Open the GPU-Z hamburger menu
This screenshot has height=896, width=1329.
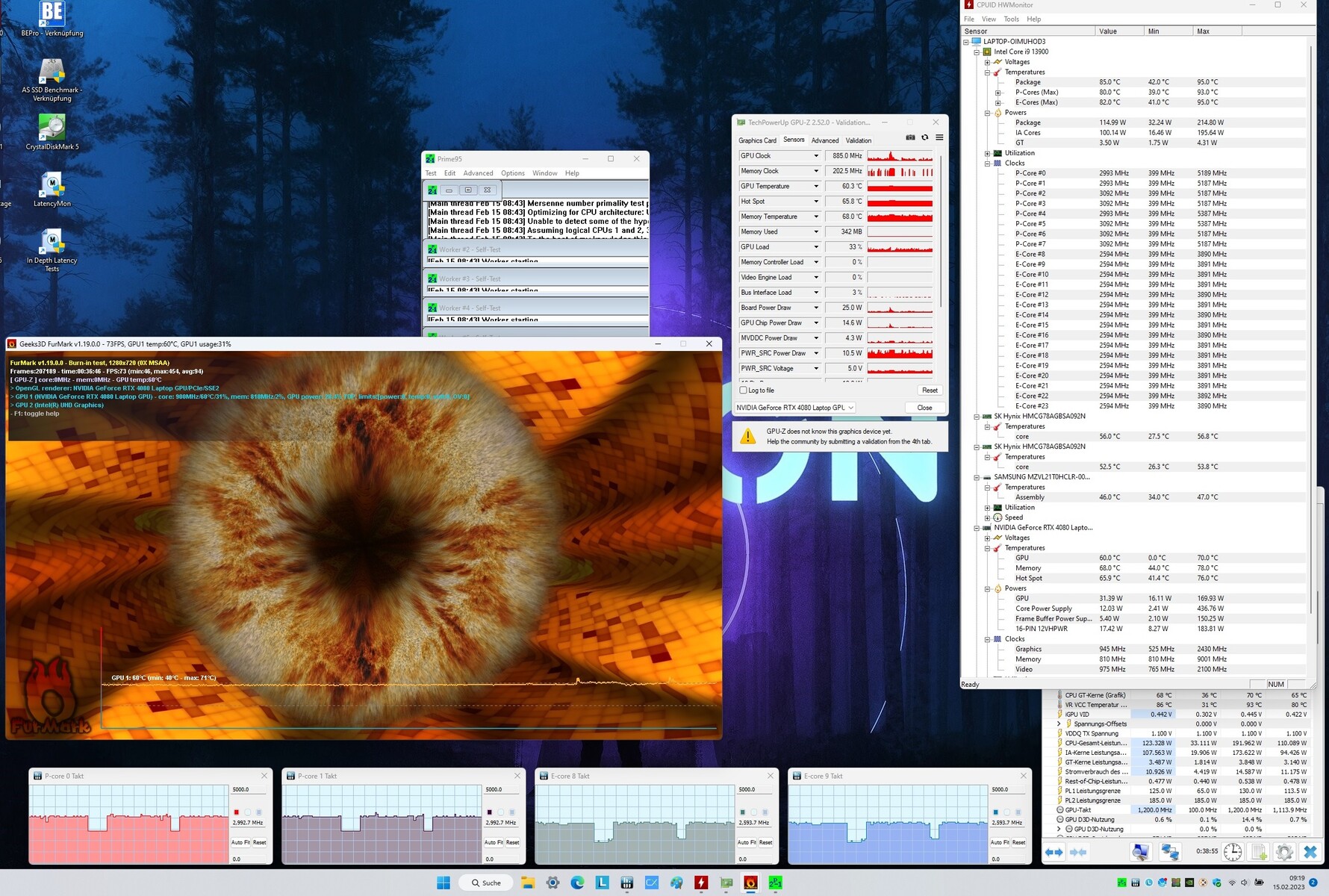tap(939, 137)
